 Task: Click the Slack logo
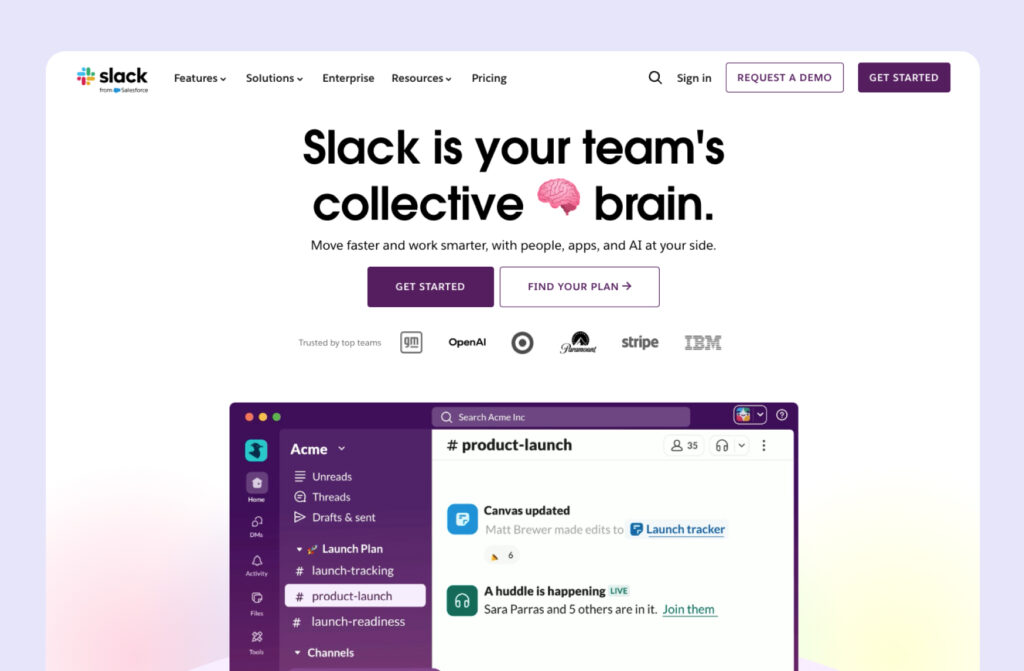112,78
